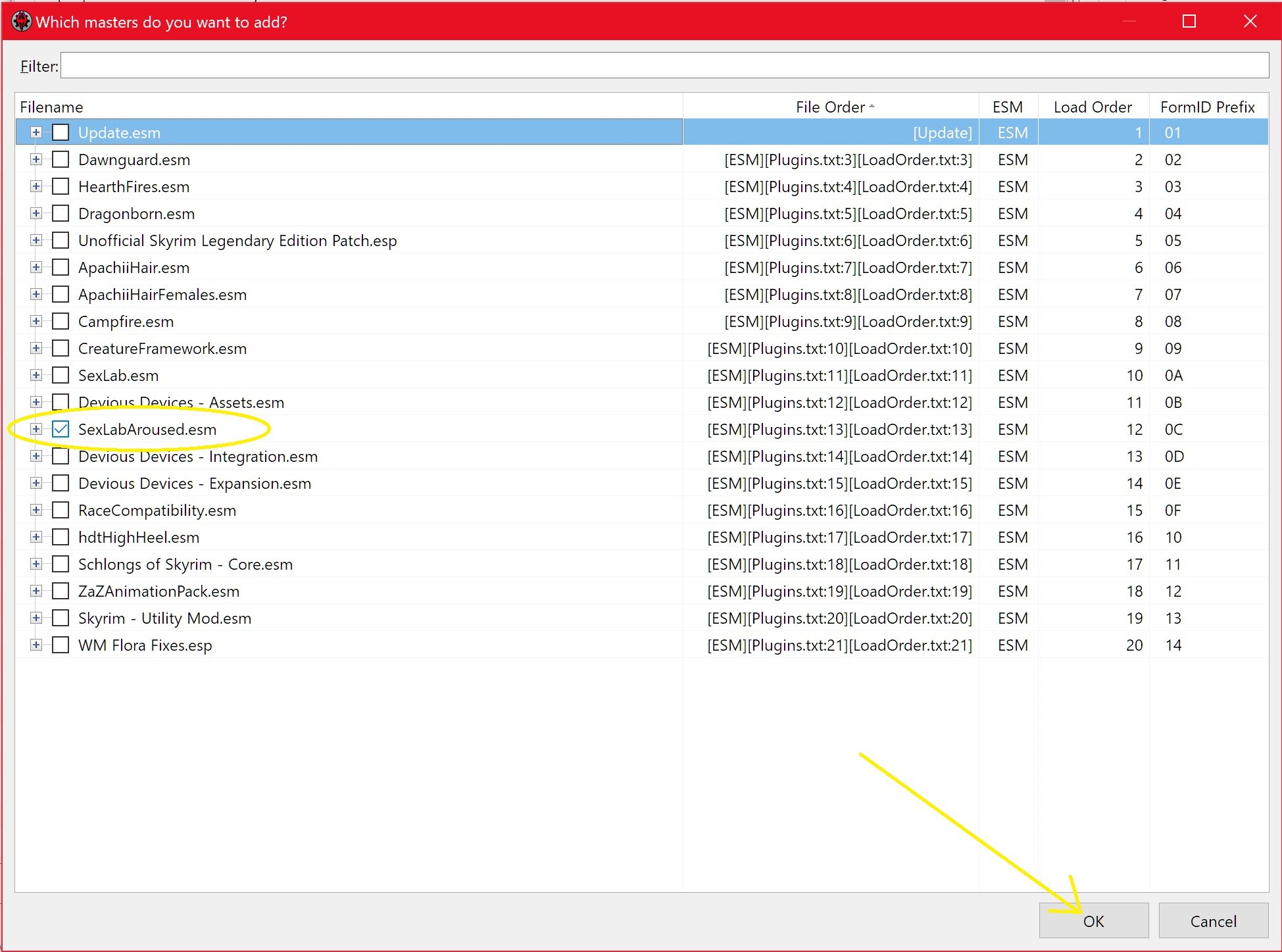Viewport: 1282px width, 952px height.
Task: Tick the ZaZAnimationPack.esm checkbox
Action: 61,591
